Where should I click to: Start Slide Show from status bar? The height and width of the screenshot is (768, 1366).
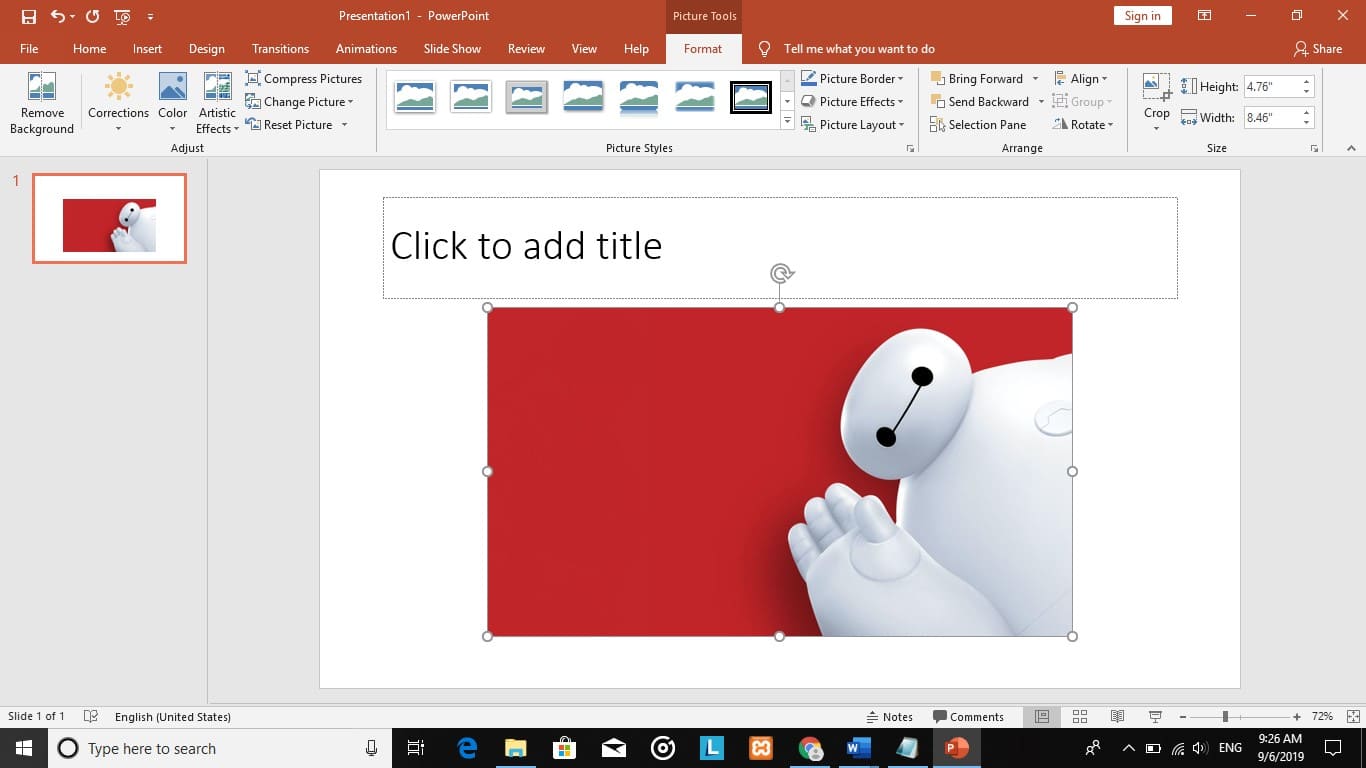(1155, 717)
